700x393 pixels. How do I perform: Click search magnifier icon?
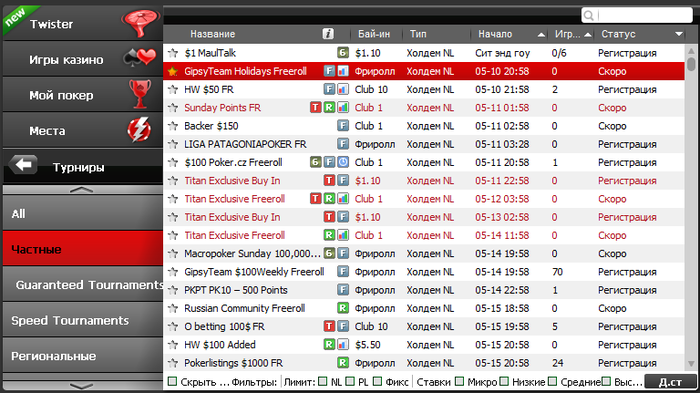click(589, 16)
